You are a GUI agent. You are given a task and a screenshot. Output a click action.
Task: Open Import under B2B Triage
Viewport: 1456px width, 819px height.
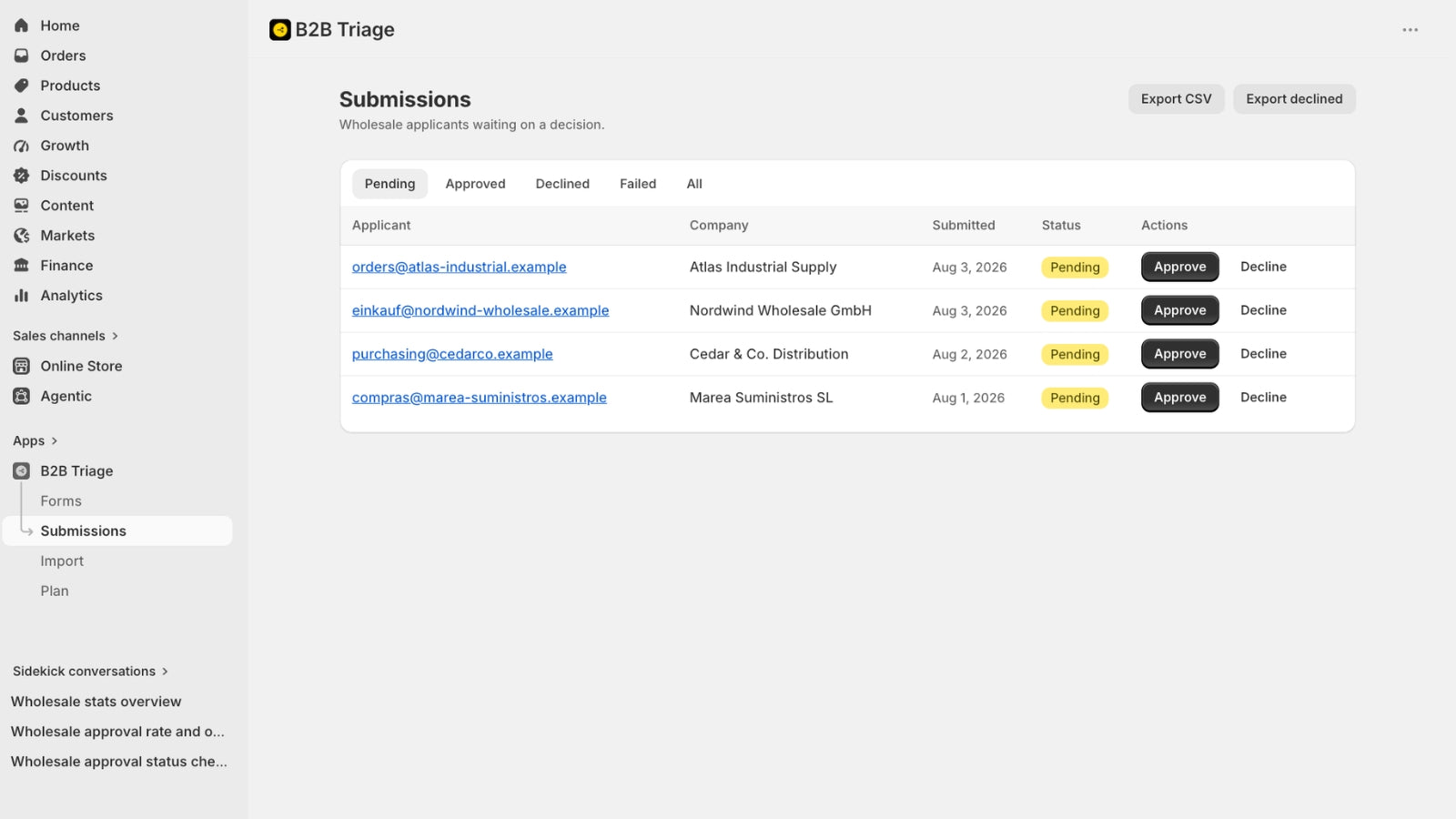coord(62,561)
